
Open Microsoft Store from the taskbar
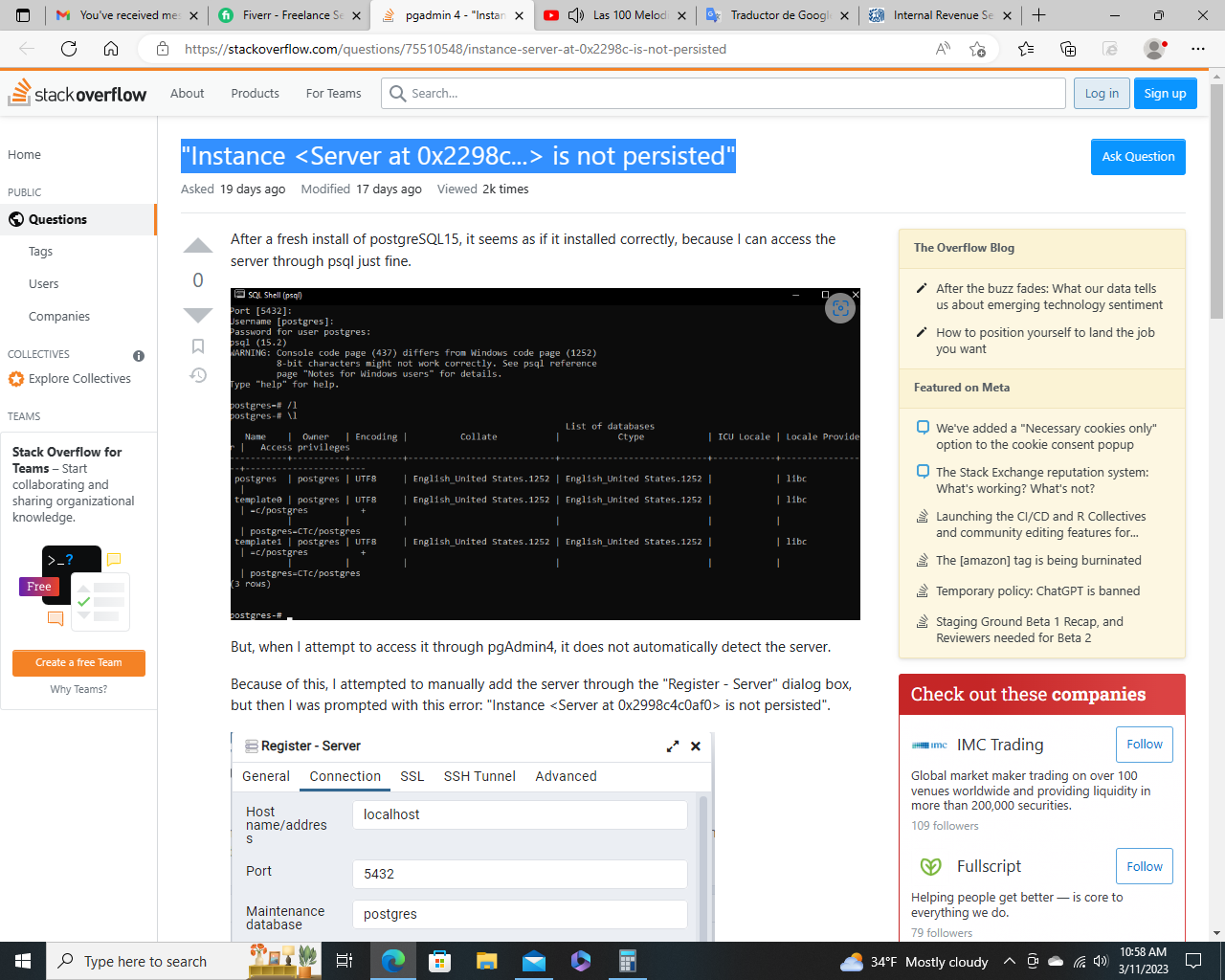click(439, 961)
